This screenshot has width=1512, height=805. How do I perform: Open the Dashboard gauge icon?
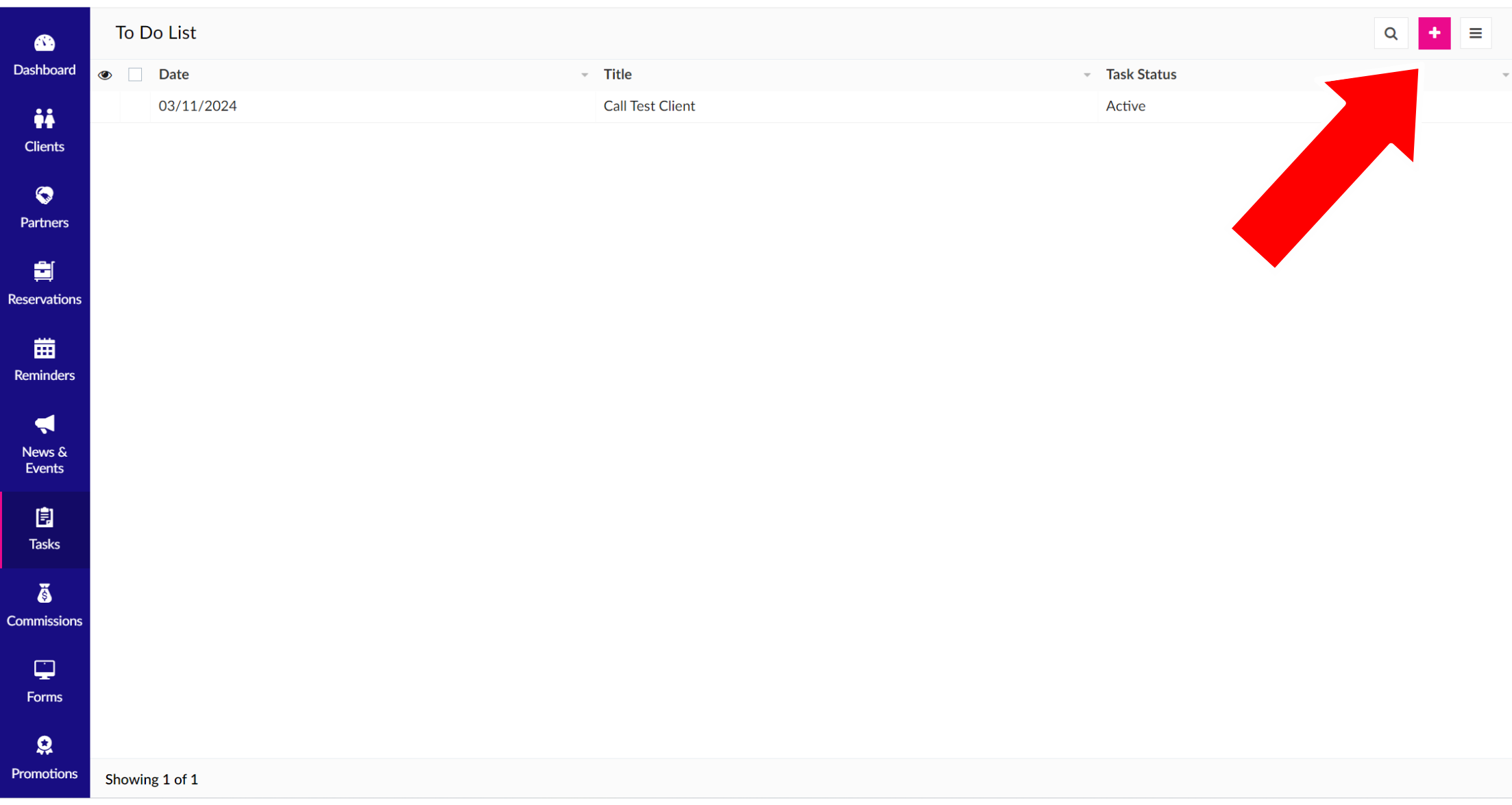point(45,44)
